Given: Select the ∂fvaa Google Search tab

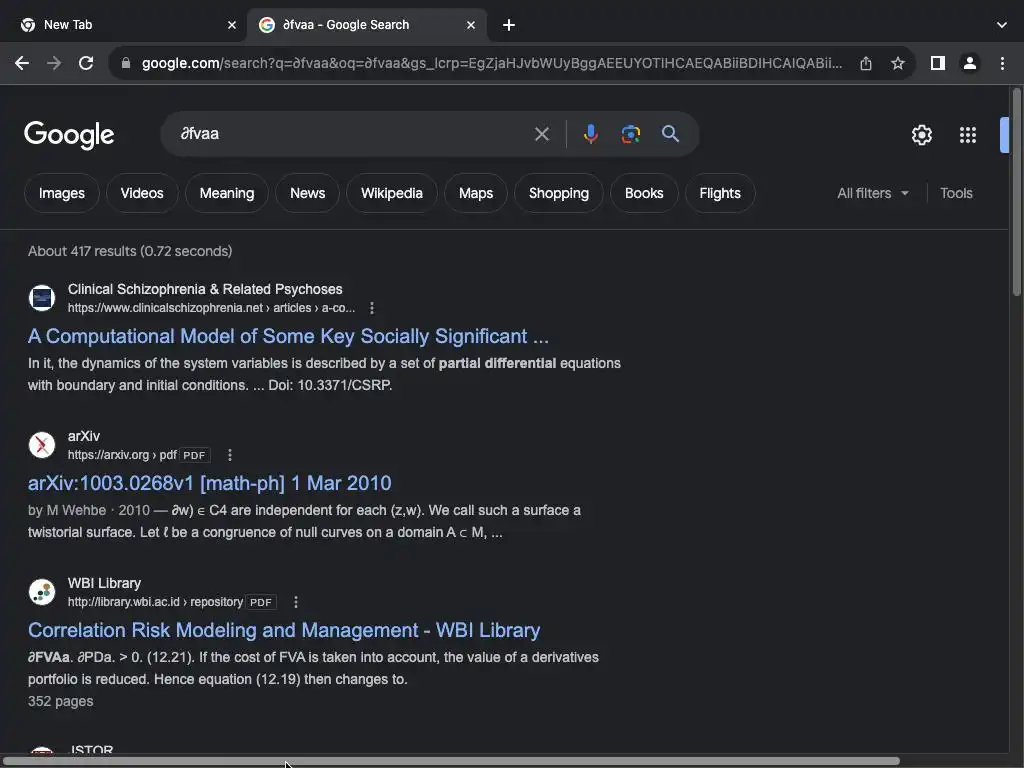Looking at the screenshot, I should pos(366,25).
